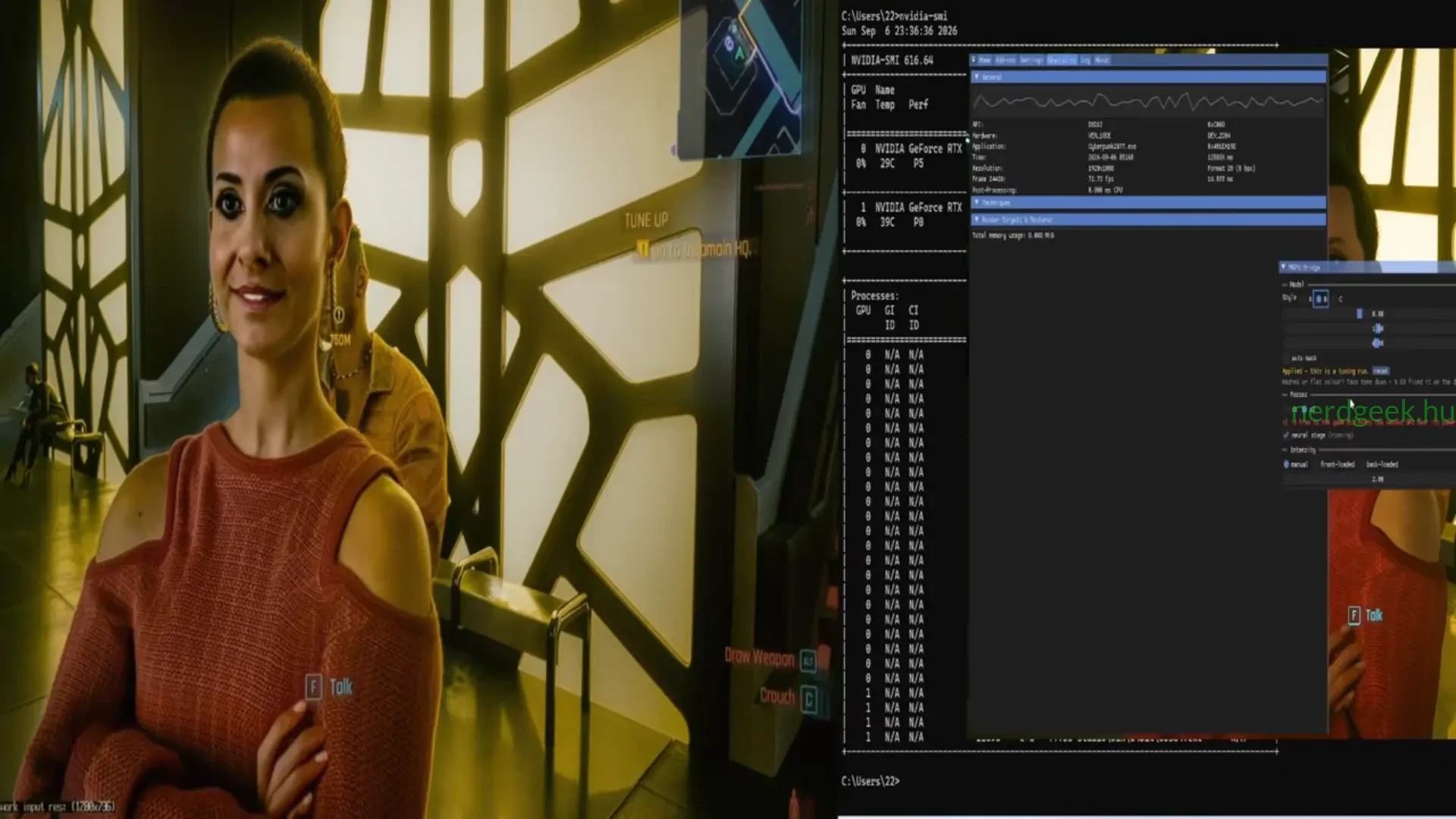Click the yellow 750M distance marker icon

[x=338, y=314]
